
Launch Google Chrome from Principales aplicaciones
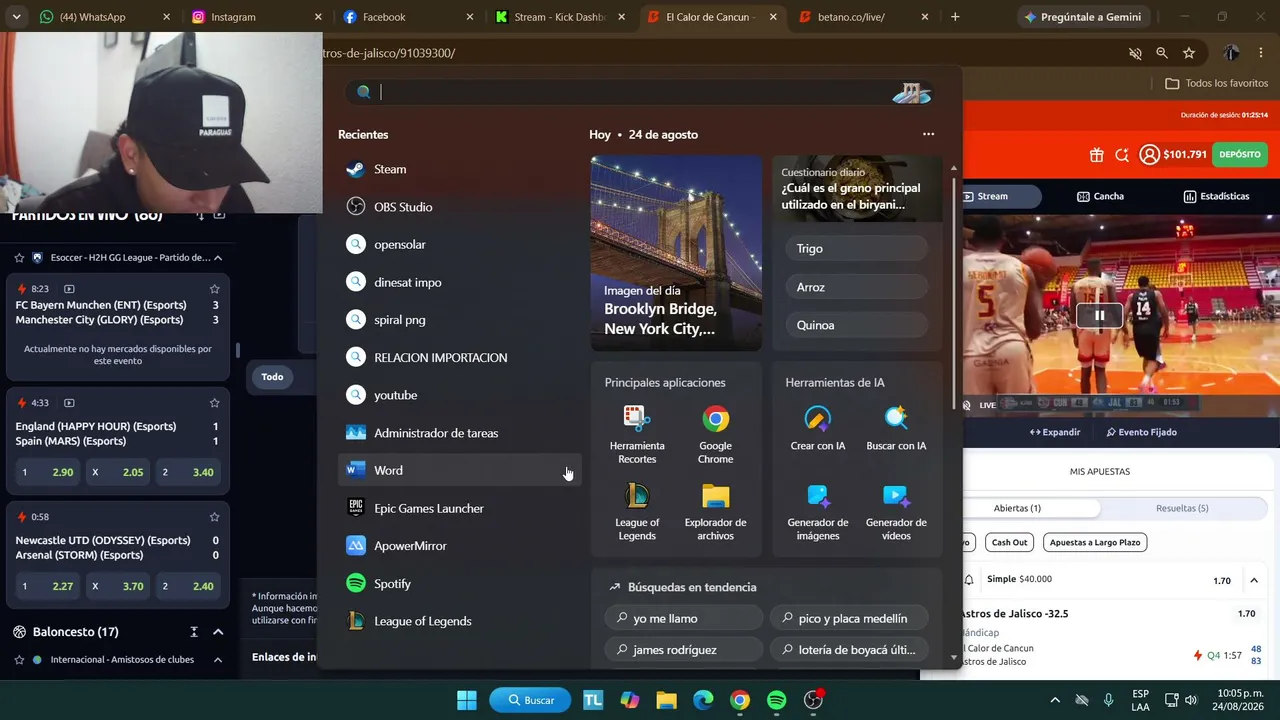click(715, 434)
